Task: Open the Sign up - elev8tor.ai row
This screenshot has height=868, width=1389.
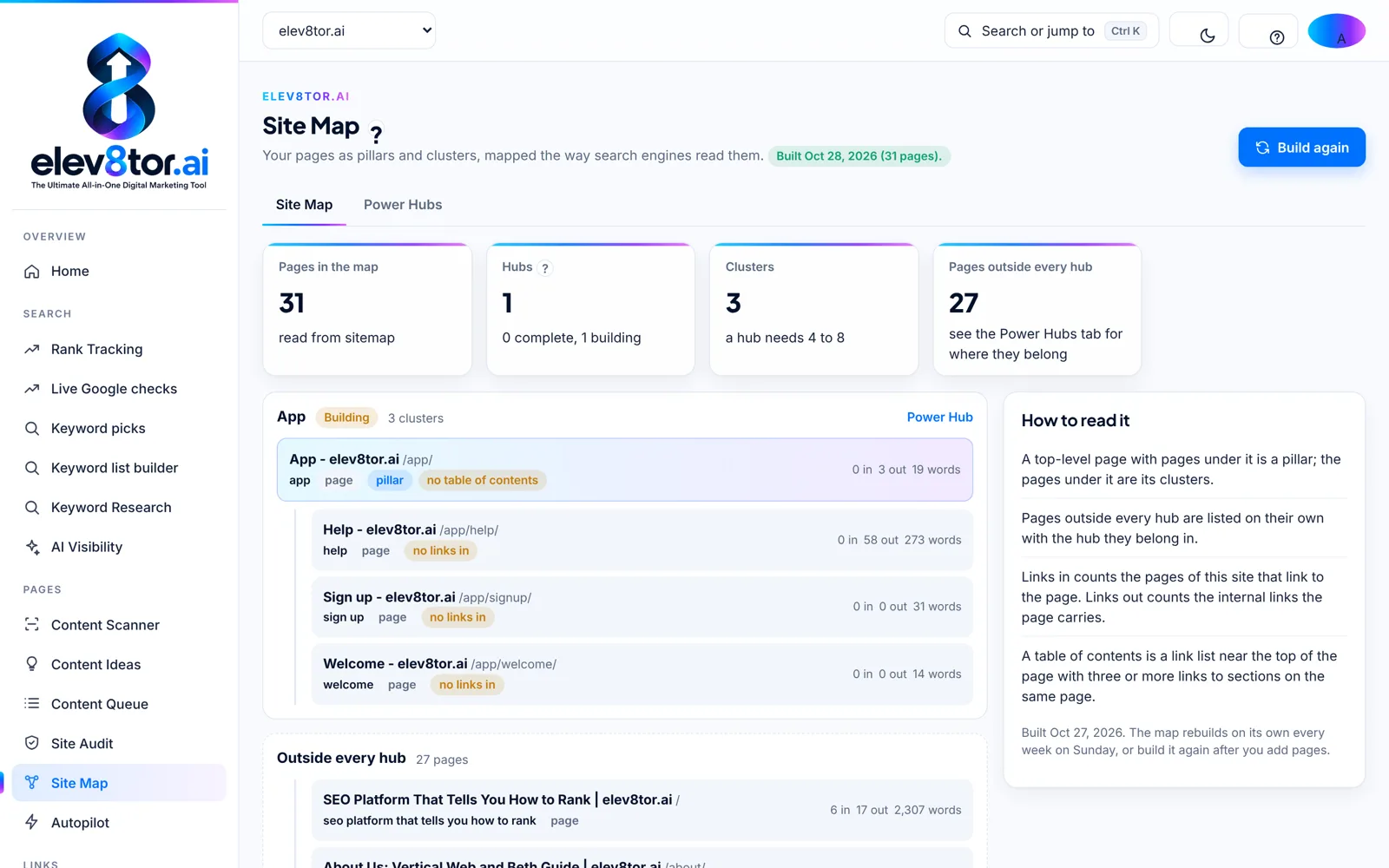Action: [x=642, y=607]
